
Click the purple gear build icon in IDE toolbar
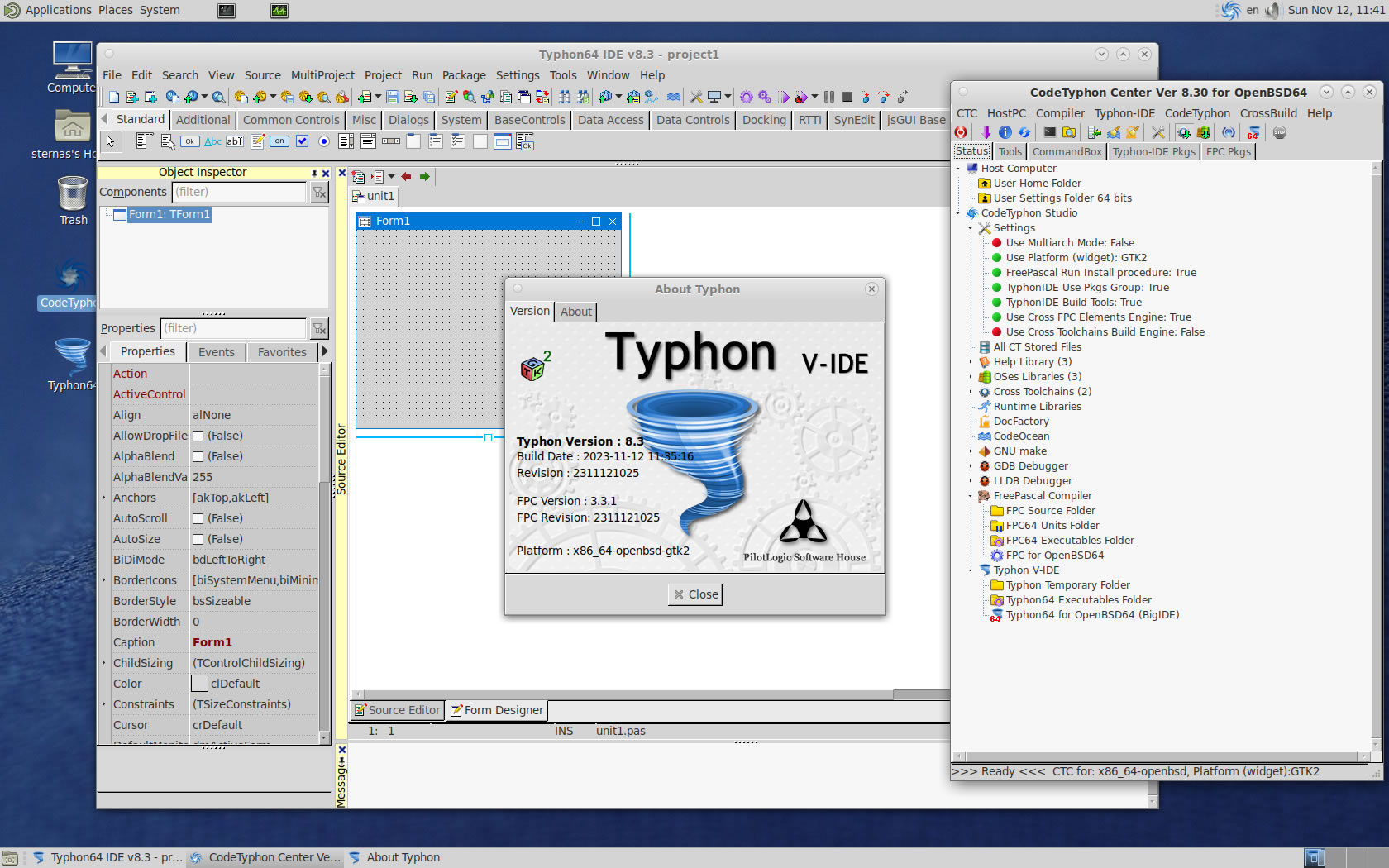point(747,97)
